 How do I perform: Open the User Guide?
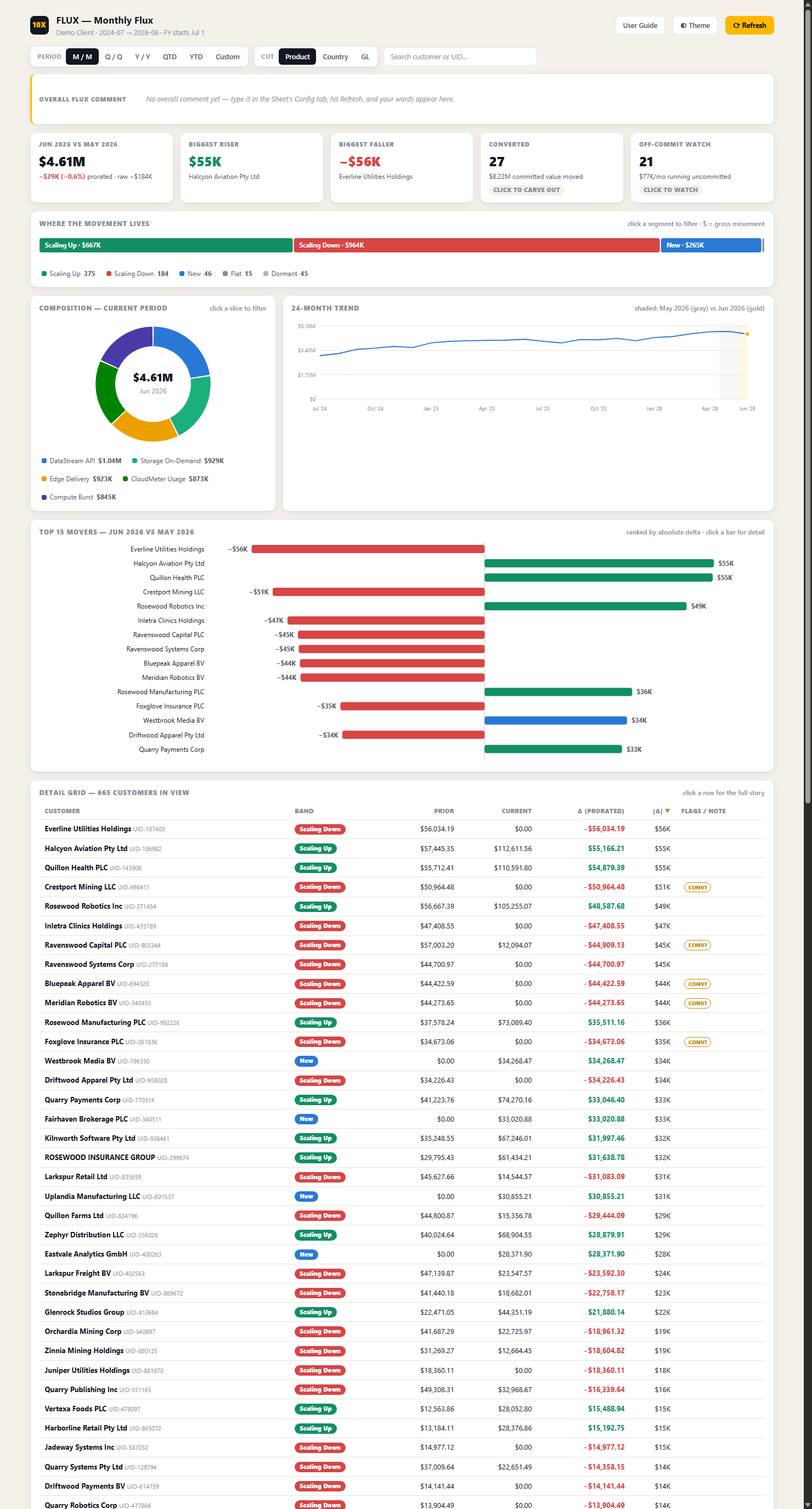pos(640,25)
